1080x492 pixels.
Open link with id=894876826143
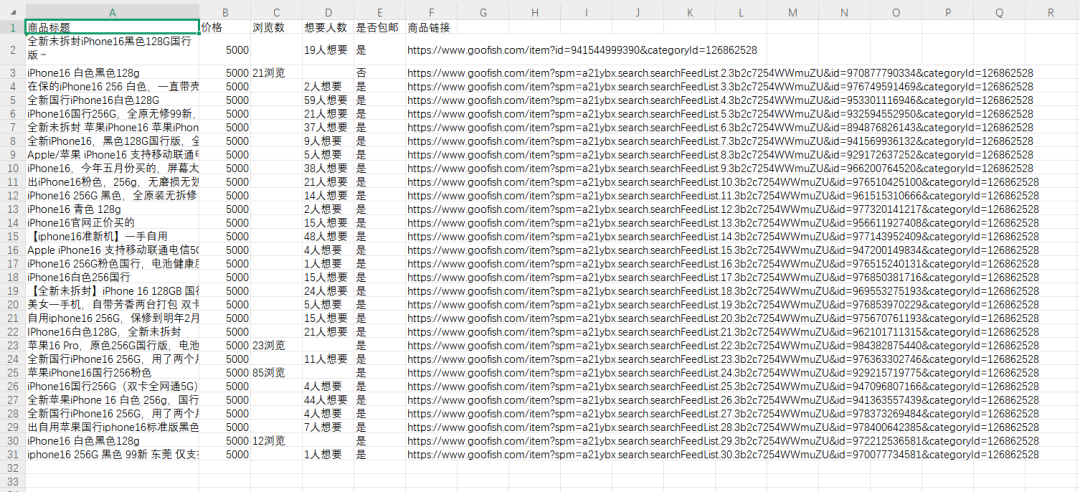point(720,127)
